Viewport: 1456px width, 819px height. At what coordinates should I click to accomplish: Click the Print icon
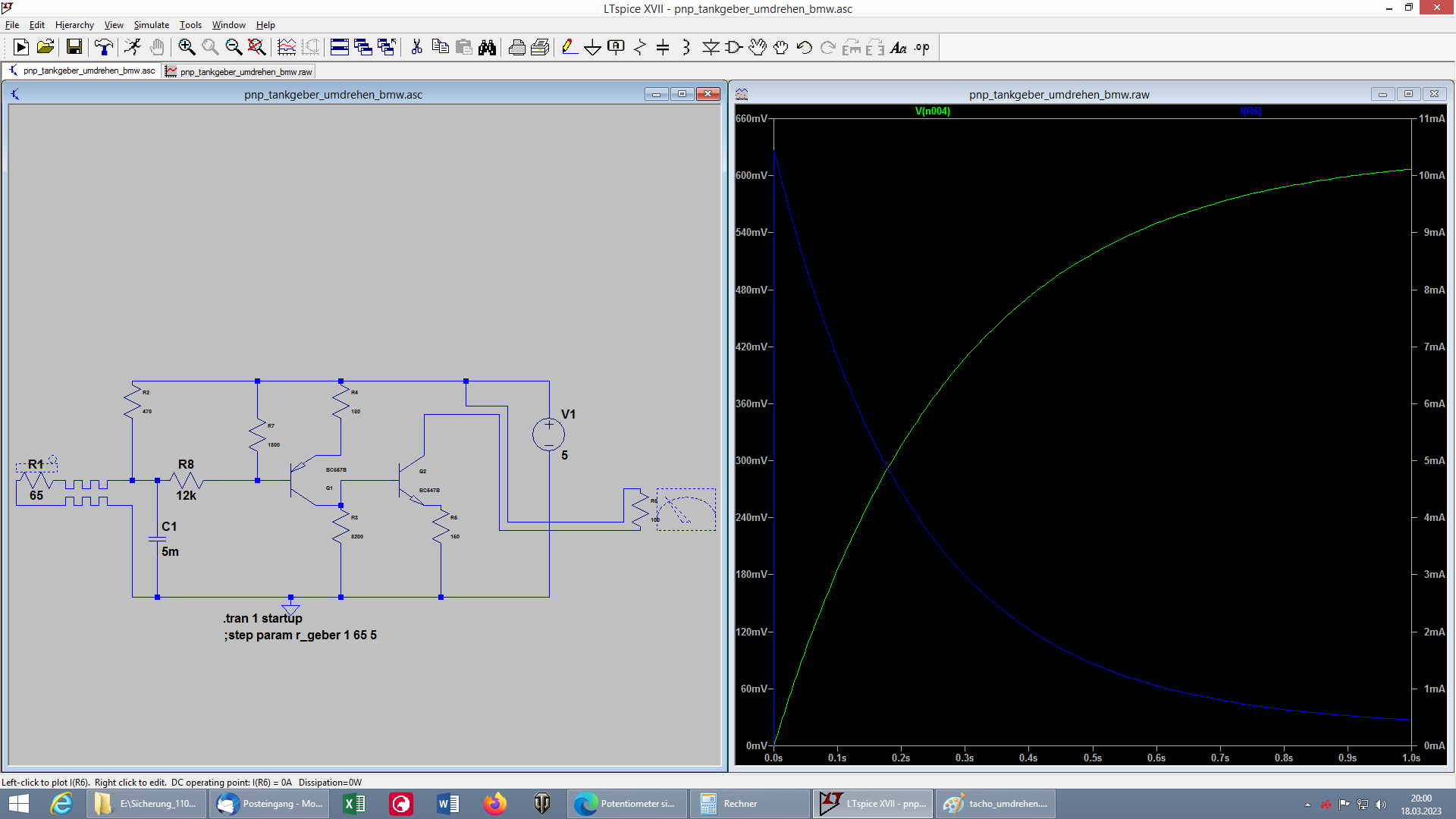[516, 48]
